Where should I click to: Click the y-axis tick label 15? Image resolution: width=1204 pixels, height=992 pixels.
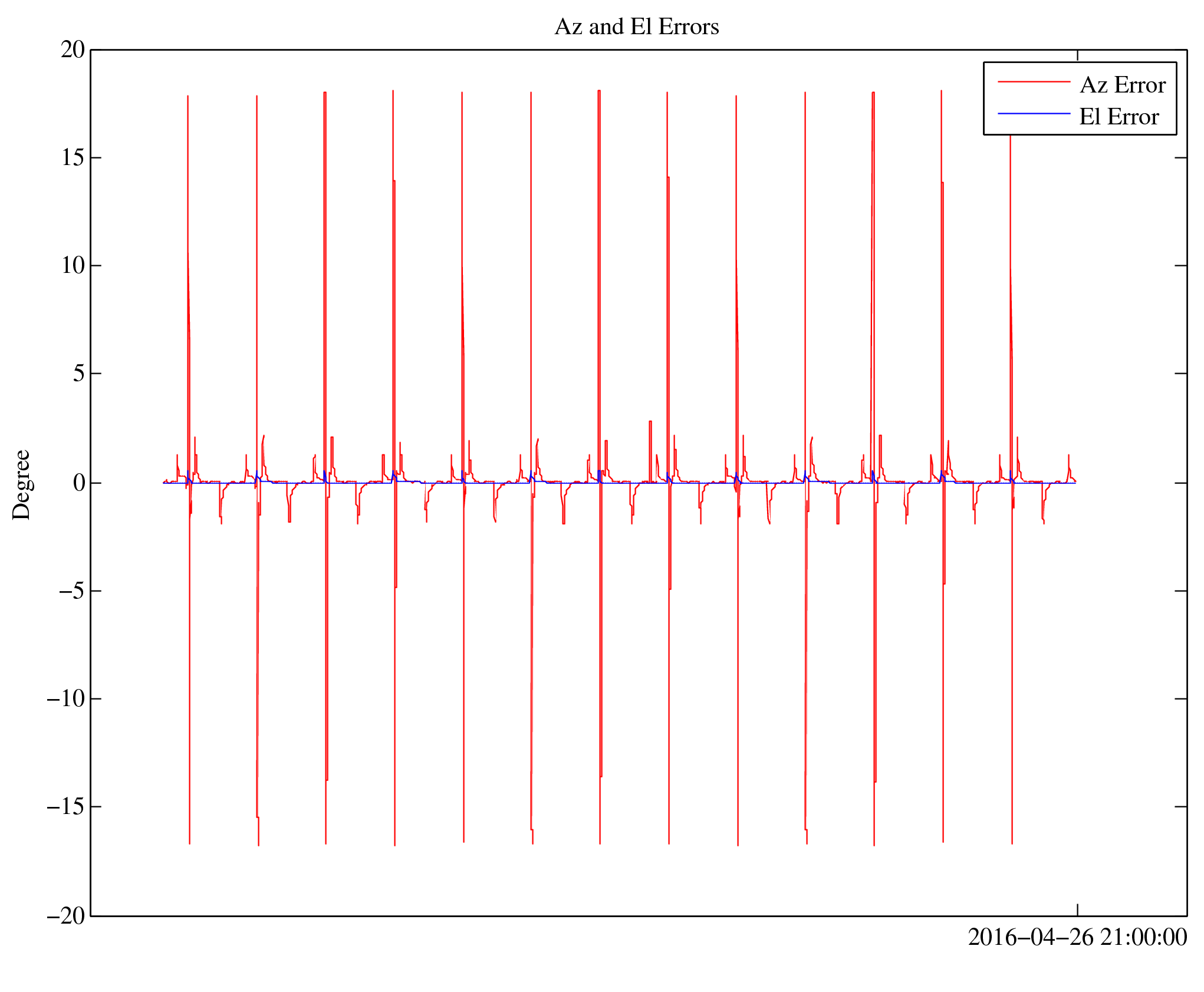click(73, 158)
